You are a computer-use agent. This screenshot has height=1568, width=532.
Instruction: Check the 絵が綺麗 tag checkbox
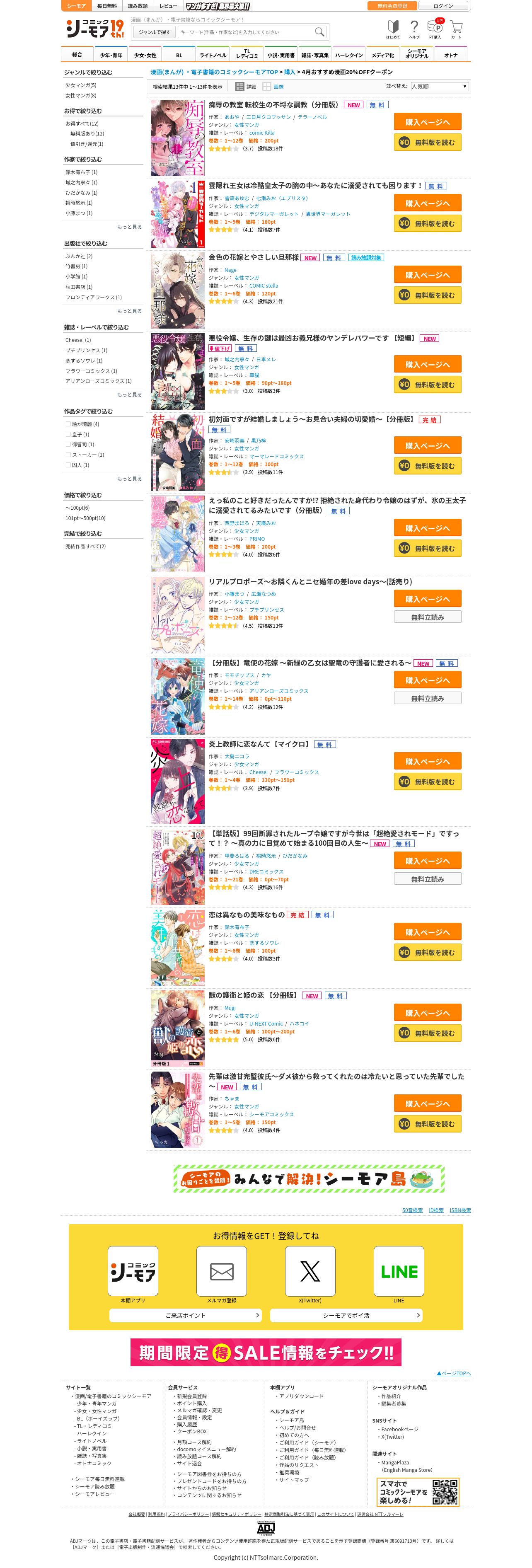pyautogui.click(x=68, y=424)
